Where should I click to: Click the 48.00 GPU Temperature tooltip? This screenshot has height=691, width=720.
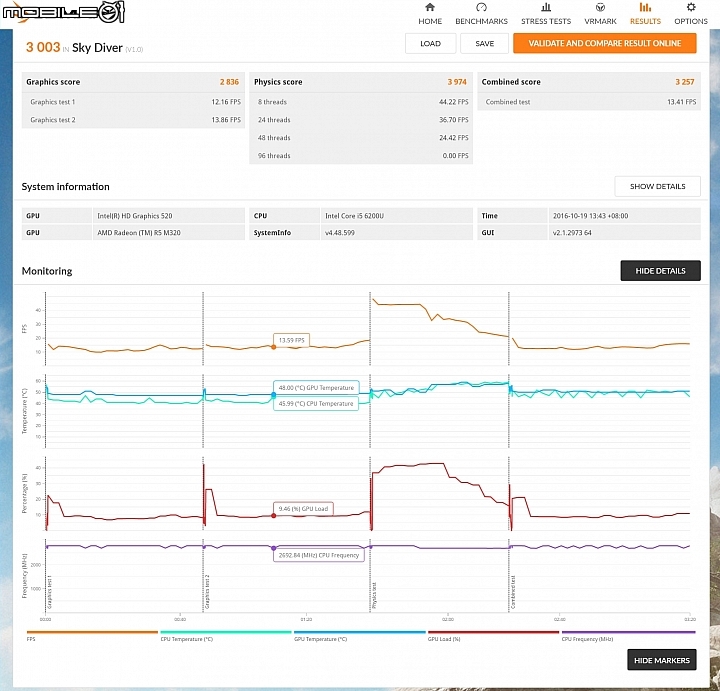coord(316,388)
